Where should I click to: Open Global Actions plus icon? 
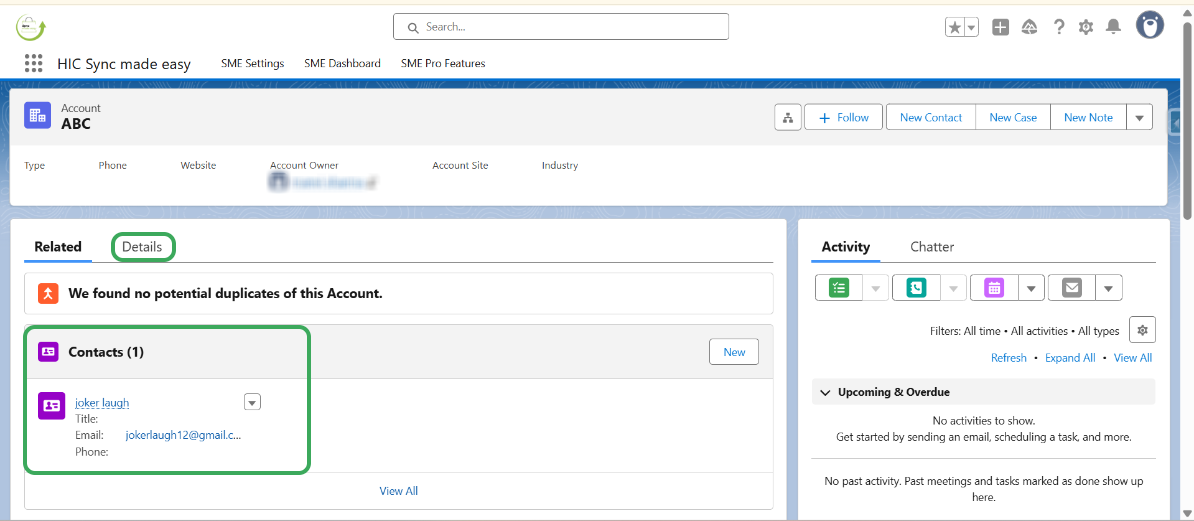(x=1001, y=27)
